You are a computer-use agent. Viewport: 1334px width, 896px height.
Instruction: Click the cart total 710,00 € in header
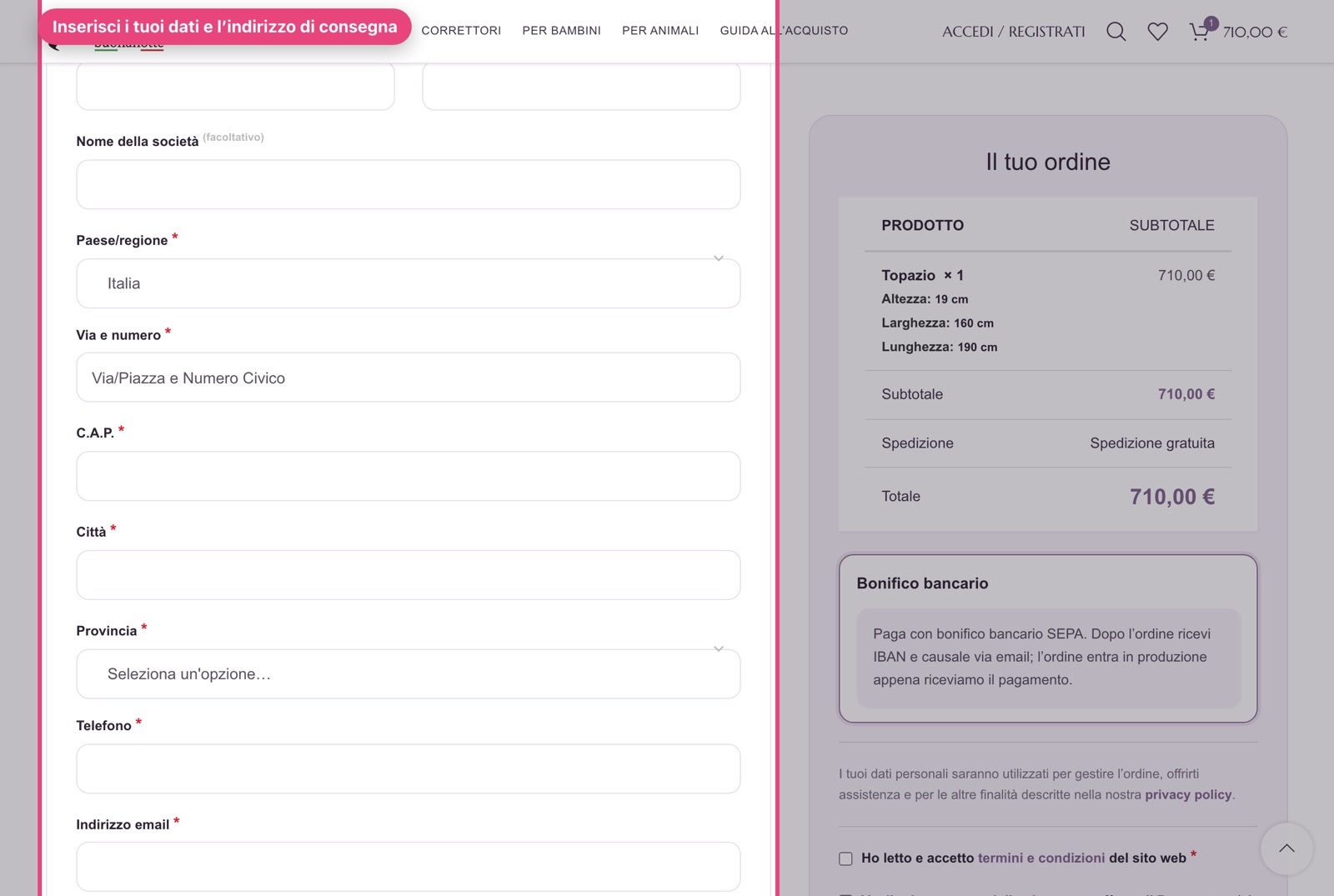pyautogui.click(x=1255, y=32)
